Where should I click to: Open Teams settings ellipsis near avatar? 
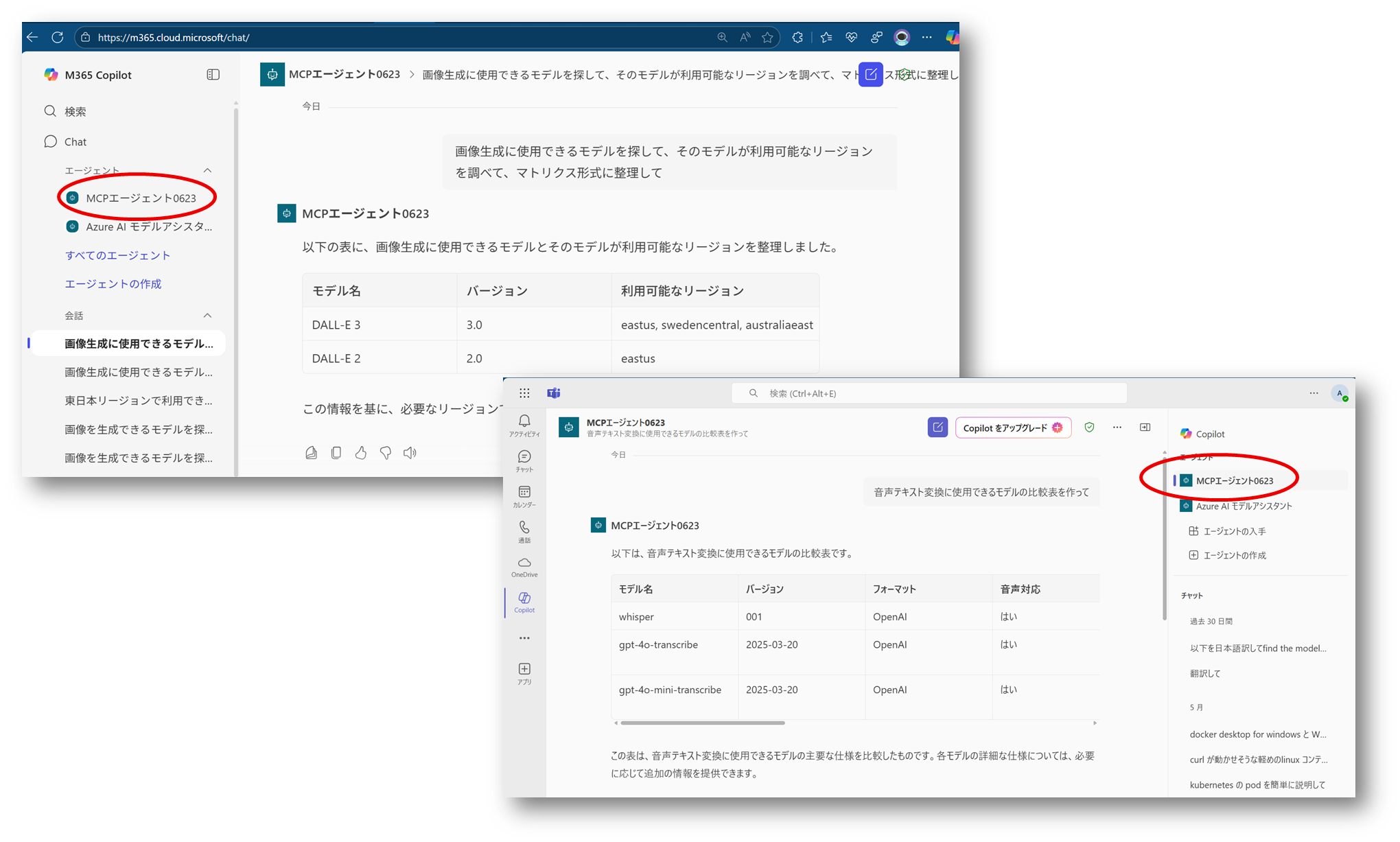(1314, 393)
